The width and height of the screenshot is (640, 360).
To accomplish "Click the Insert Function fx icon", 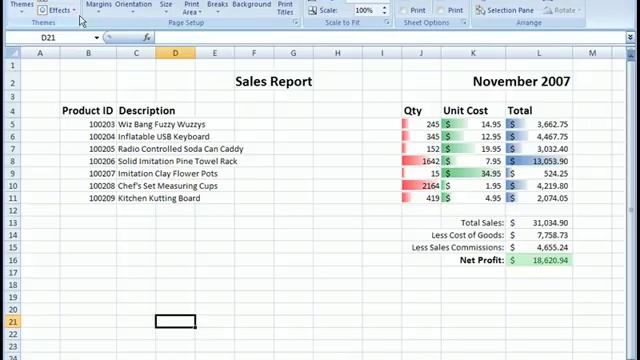I will [x=147, y=38].
